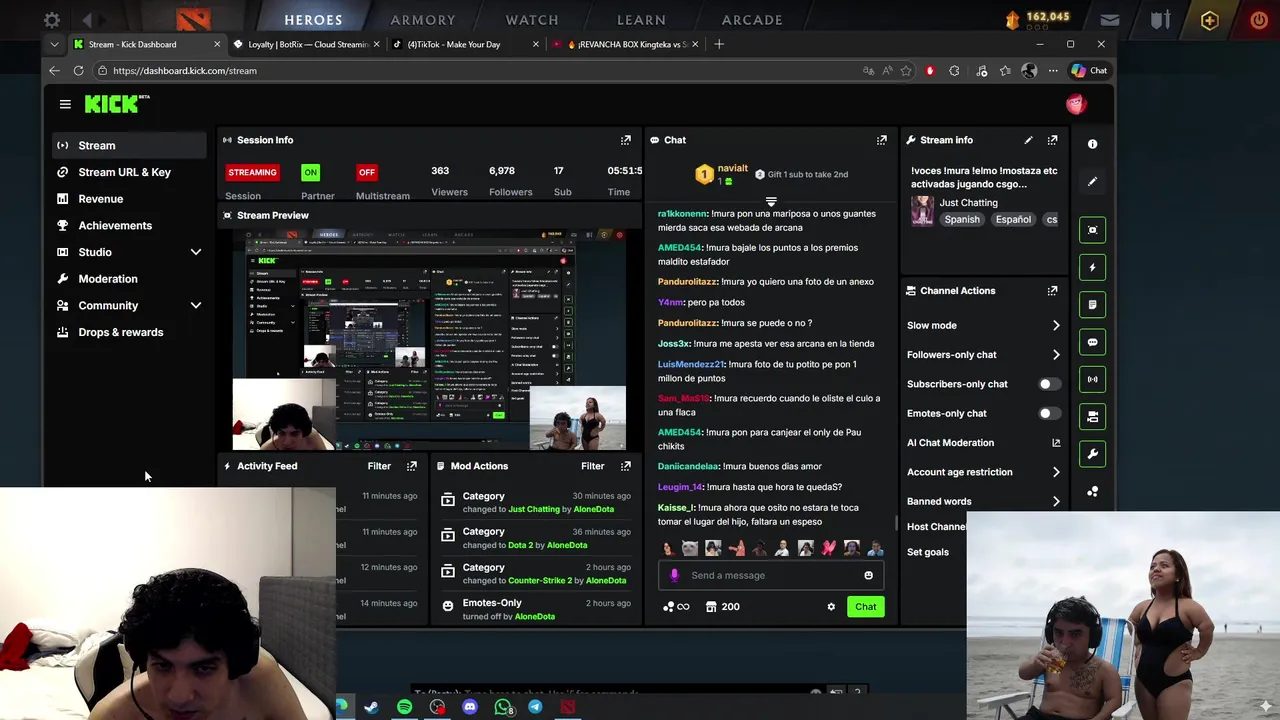The image size is (1280, 720).
Task: Pop out the Chat panel
Action: (x=882, y=140)
